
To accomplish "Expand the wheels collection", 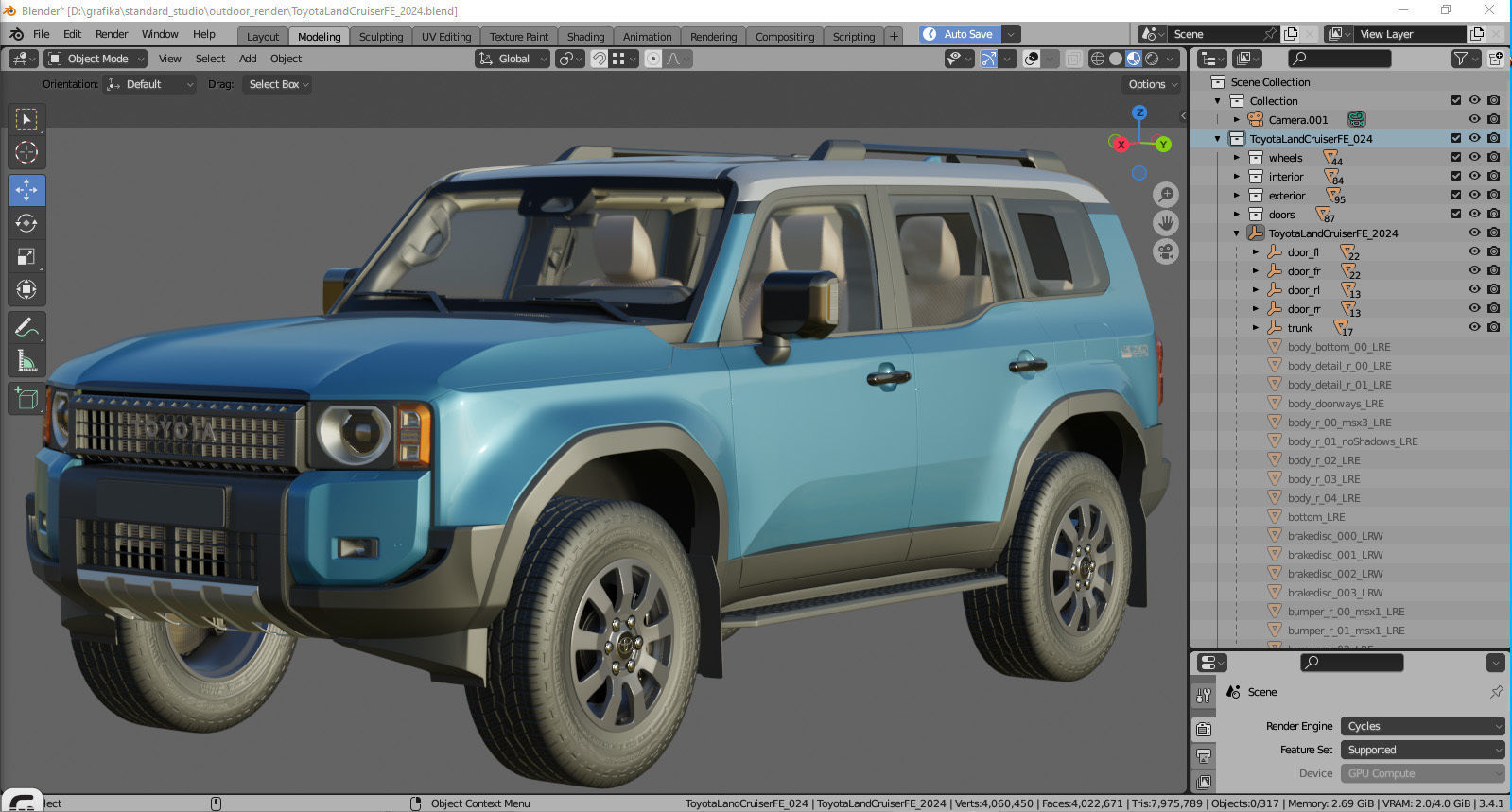I will click(1237, 158).
